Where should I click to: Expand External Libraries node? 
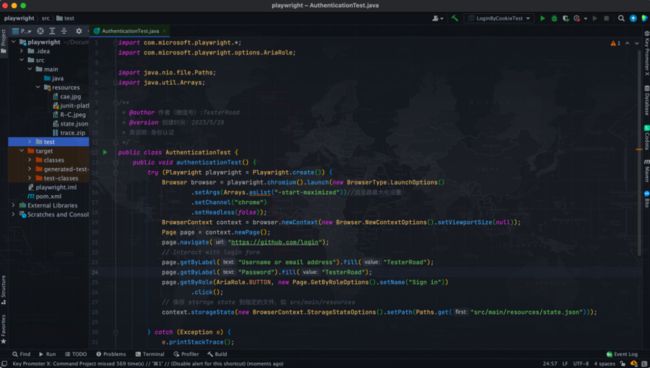[x=13, y=206]
